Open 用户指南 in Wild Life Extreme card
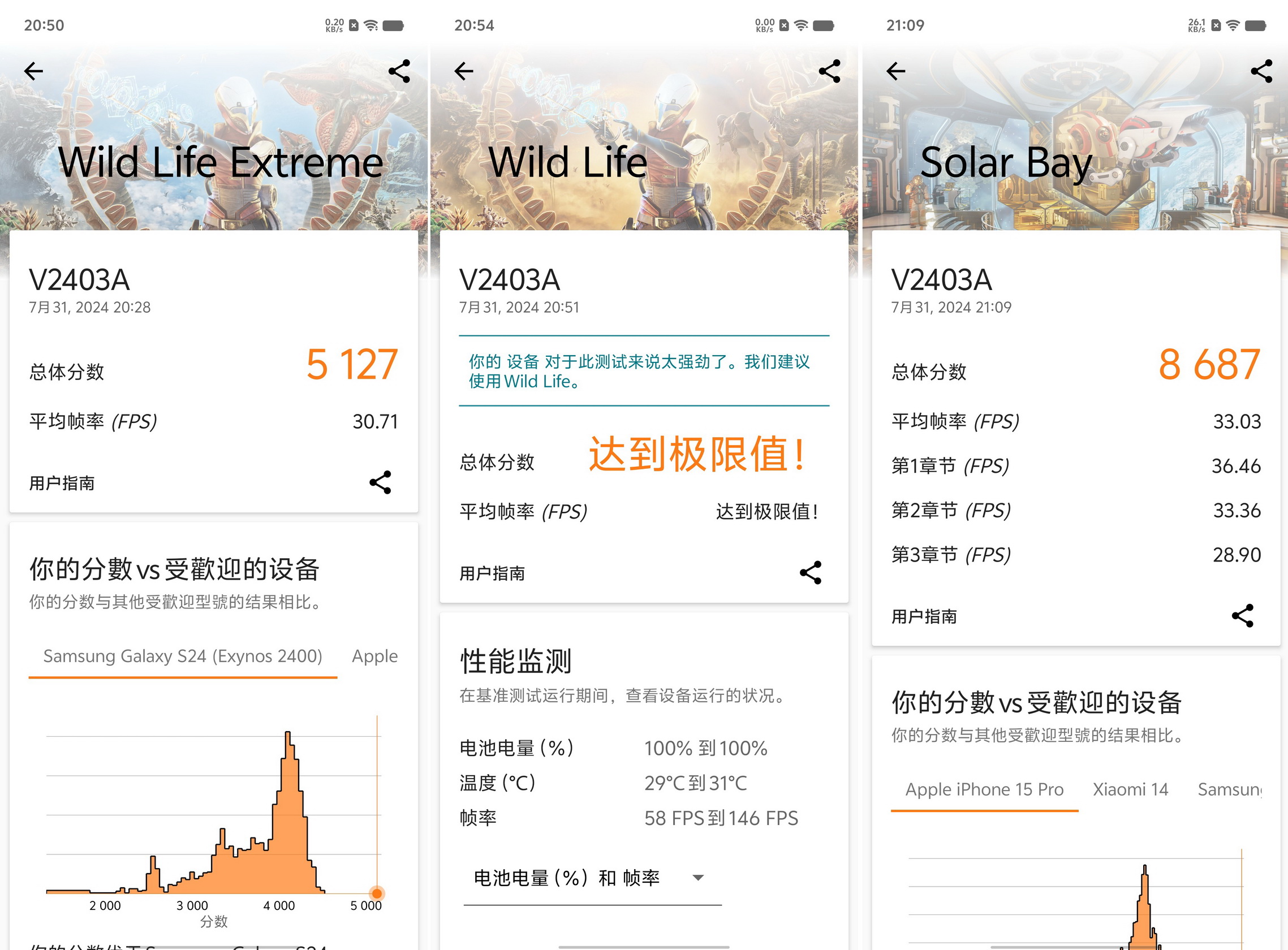The image size is (1288, 950). click(x=62, y=483)
